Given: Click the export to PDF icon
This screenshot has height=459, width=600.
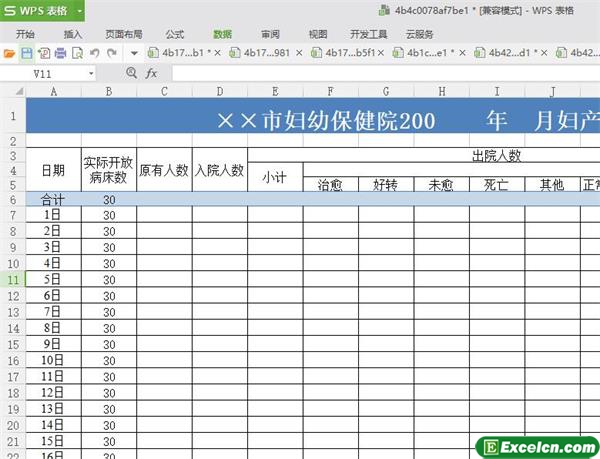Looking at the screenshot, I should coord(44,53).
